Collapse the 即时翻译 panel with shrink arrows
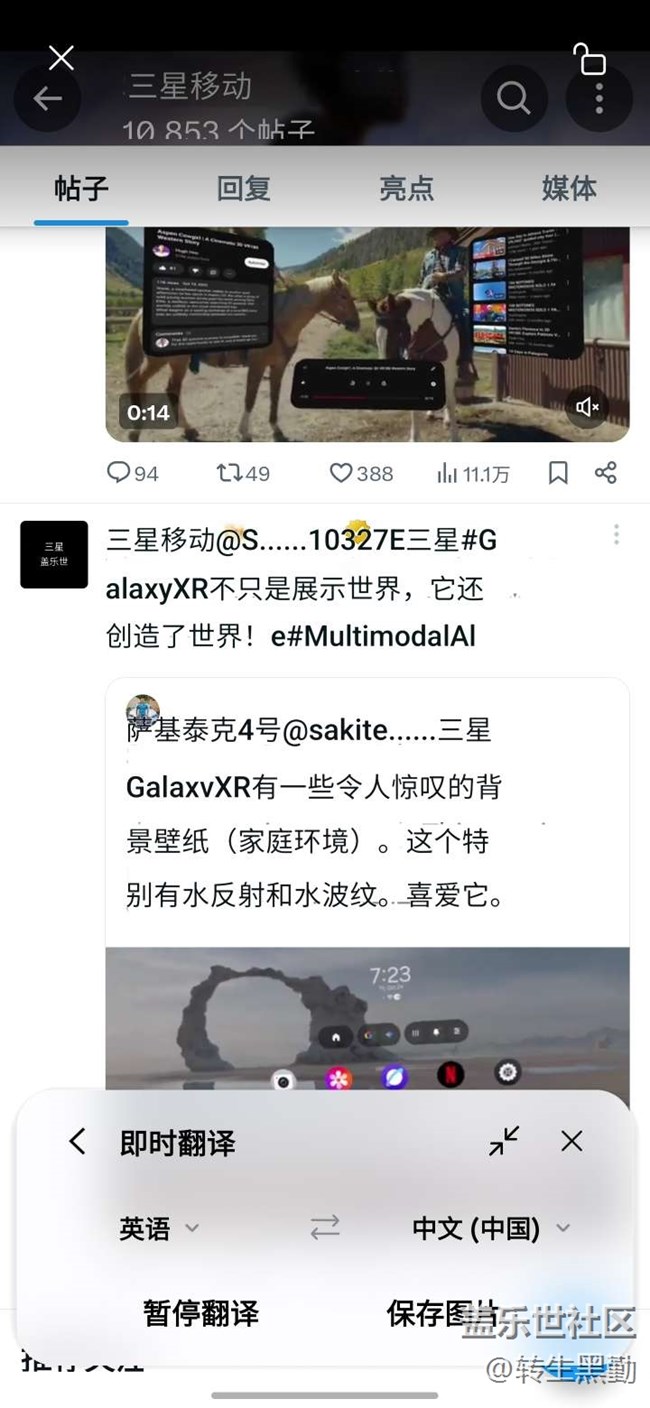Viewport: 650px width, 1408px height. [504, 1141]
